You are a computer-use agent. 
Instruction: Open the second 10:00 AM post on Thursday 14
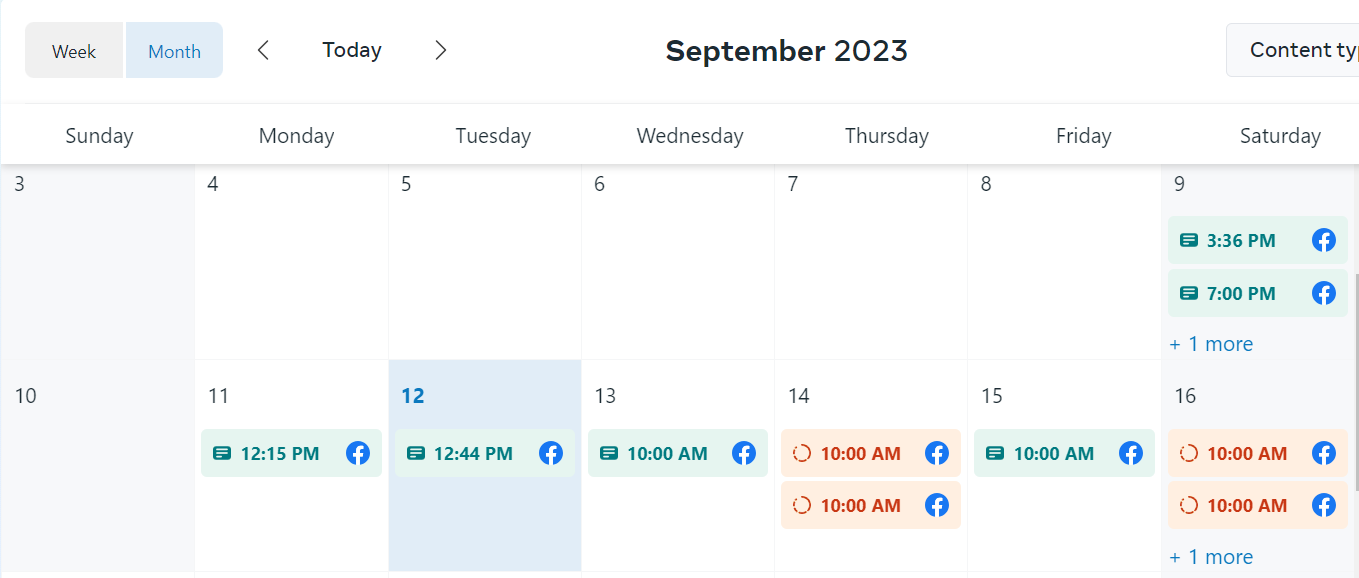[860, 505]
